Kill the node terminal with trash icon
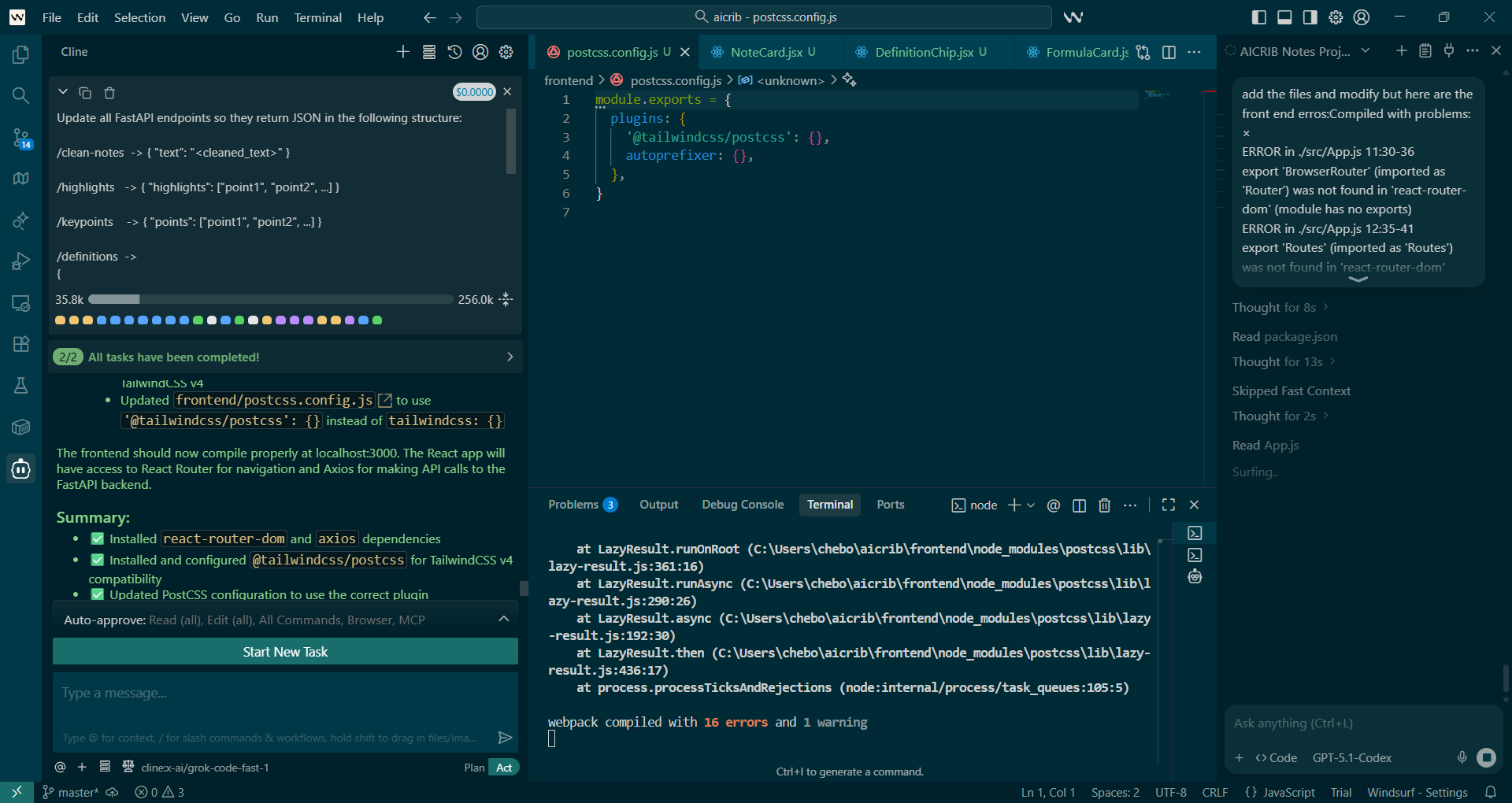This screenshot has height=803, width=1512. click(x=1104, y=505)
